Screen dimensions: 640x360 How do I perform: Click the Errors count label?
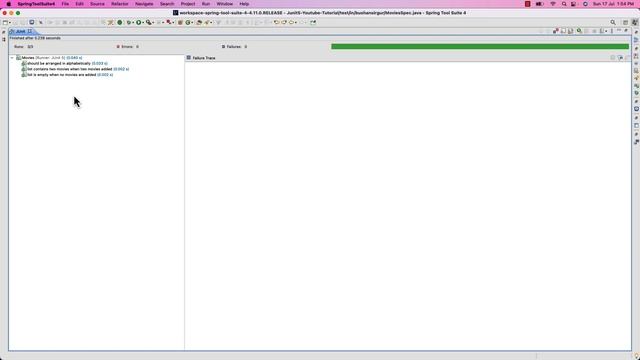(x=128, y=47)
